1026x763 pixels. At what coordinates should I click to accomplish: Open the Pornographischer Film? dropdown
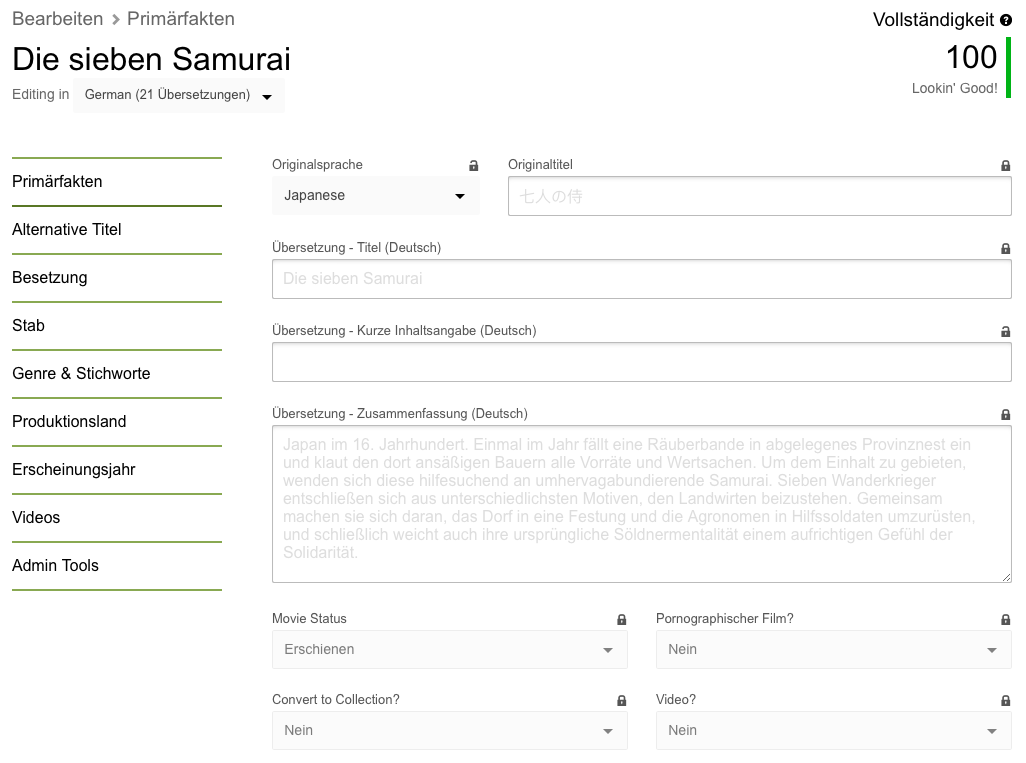[x=834, y=650]
